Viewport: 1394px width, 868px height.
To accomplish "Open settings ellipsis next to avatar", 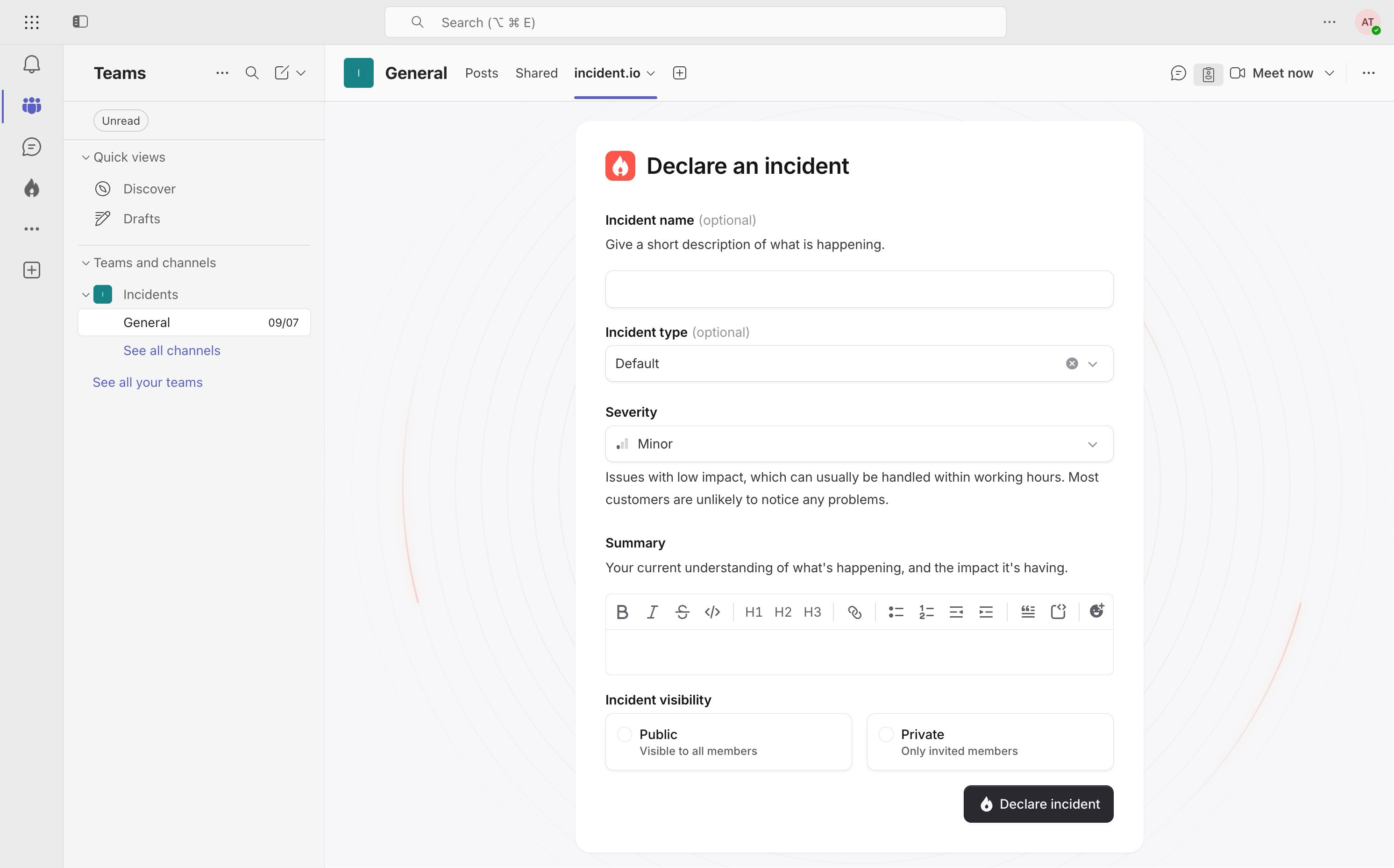I will click(1330, 22).
